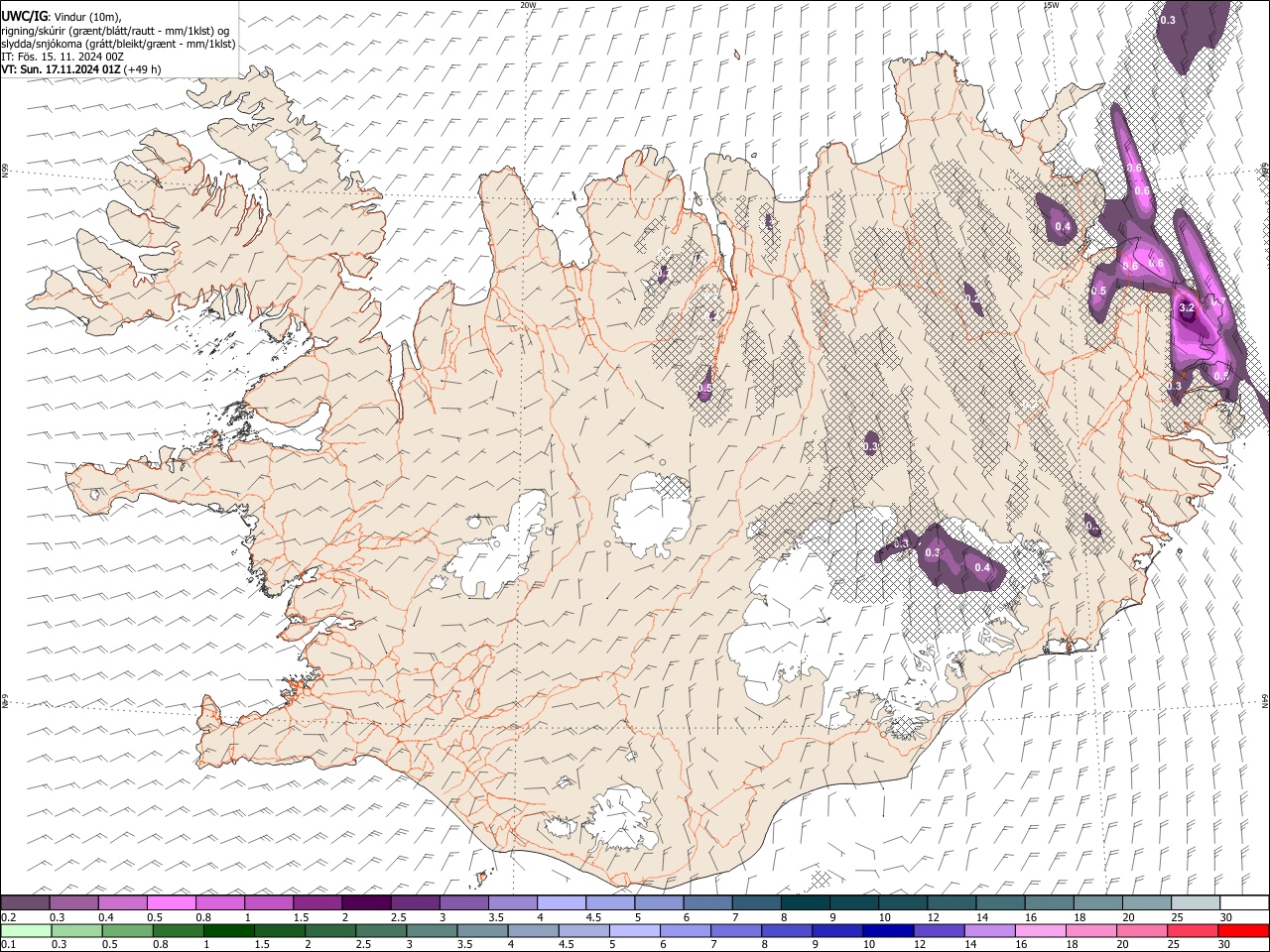Screen dimensions: 1270x952
Task: Click the 16–18 light pink lower legend swatch
Action: [1040, 930]
